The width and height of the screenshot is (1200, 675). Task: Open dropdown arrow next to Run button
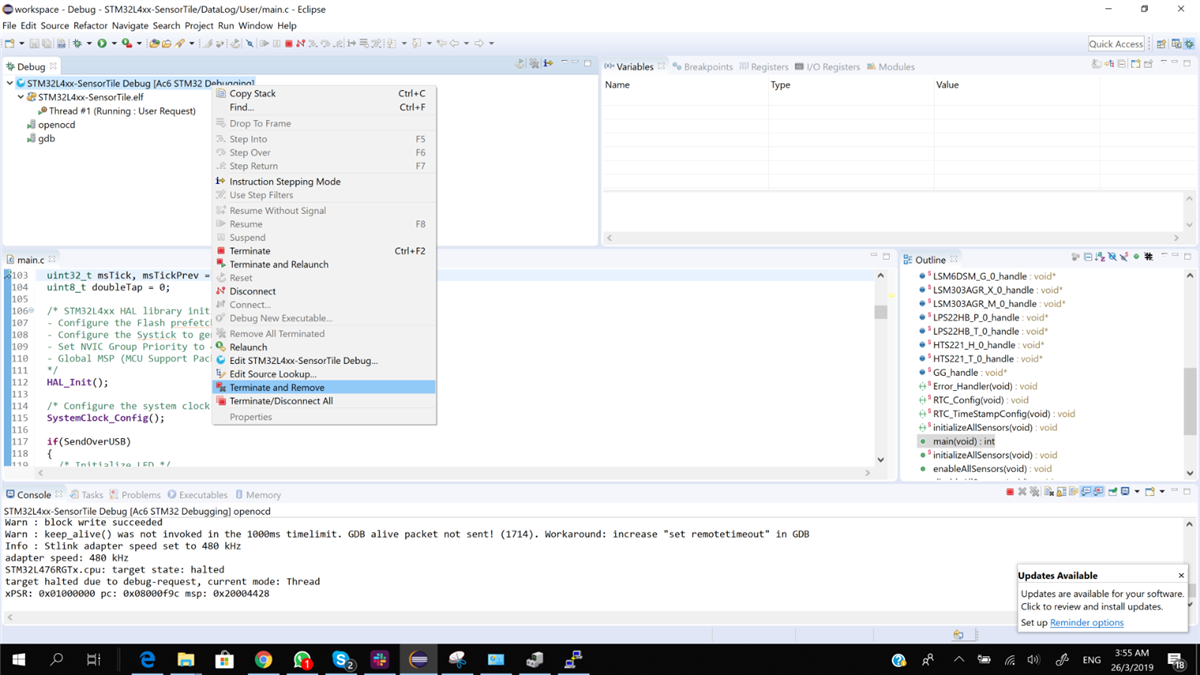click(114, 43)
